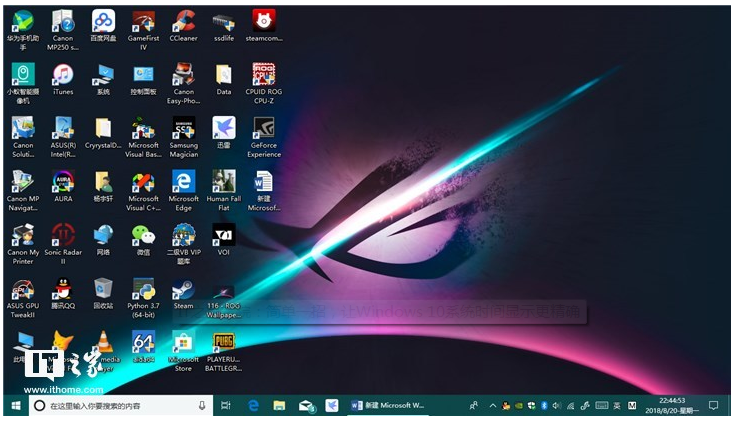The width and height of the screenshot is (736, 421).
Task: Select the Human Fall Flat game icon
Action: click(x=224, y=191)
